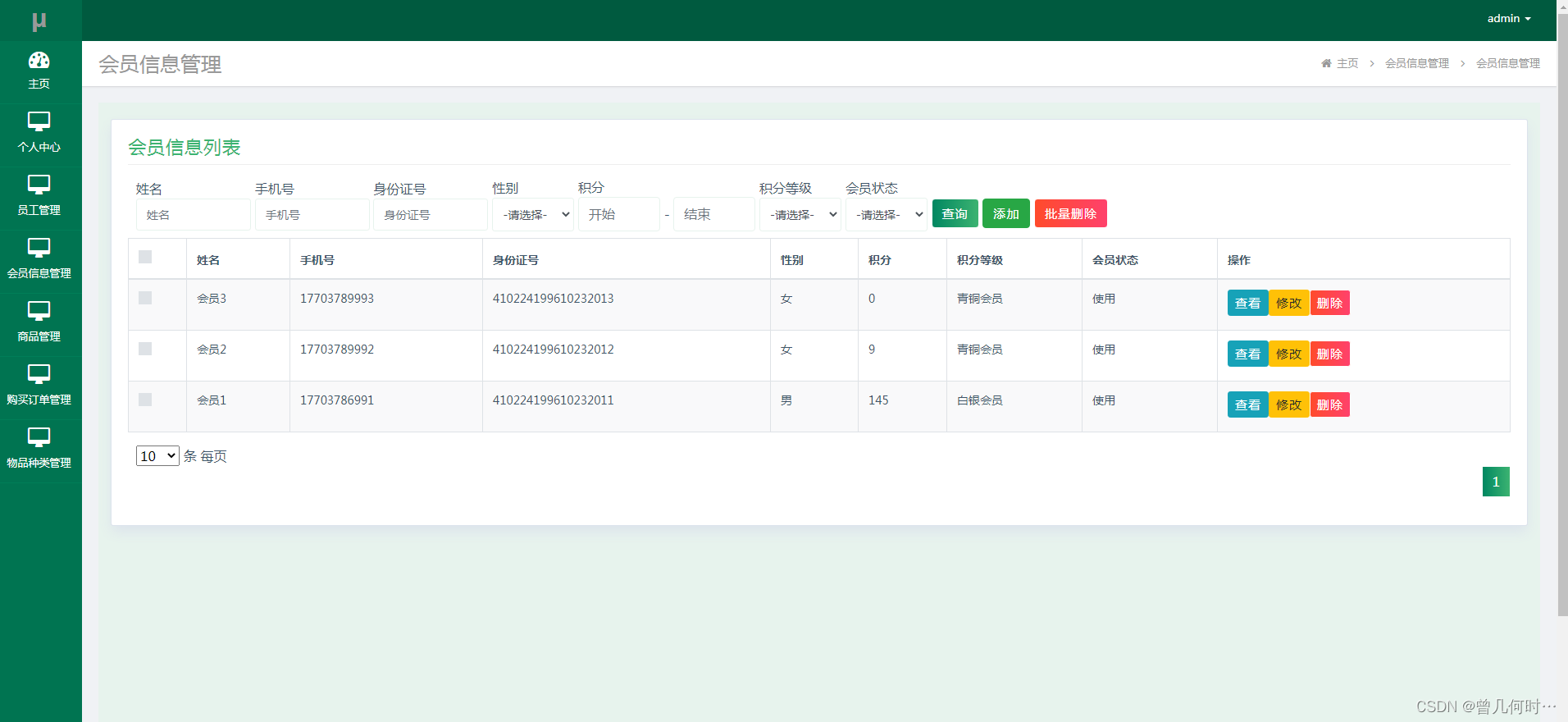Open the 性别 filter dropdown
1568x722 pixels.
point(533,214)
